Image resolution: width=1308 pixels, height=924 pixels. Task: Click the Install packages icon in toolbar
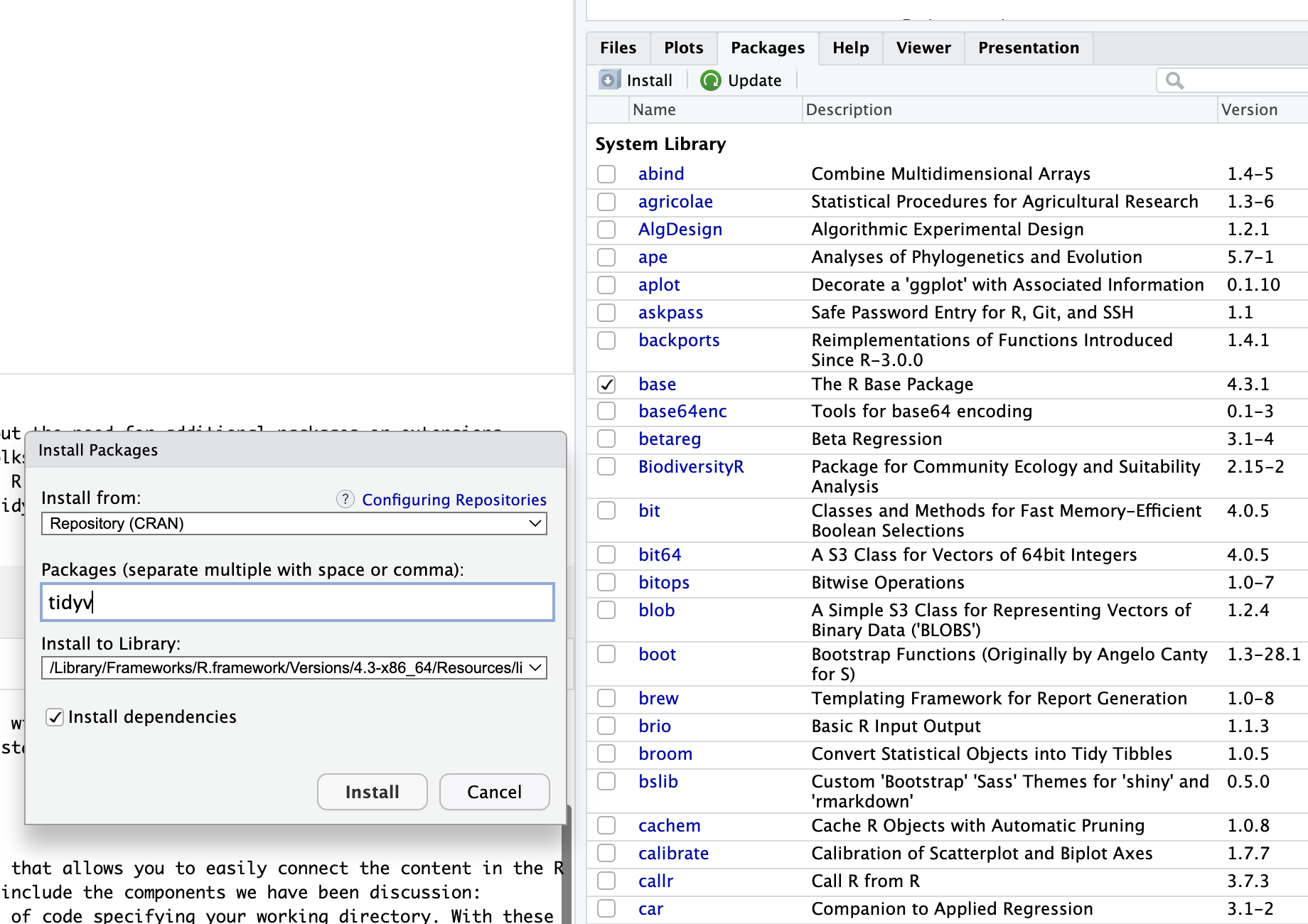coord(609,80)
